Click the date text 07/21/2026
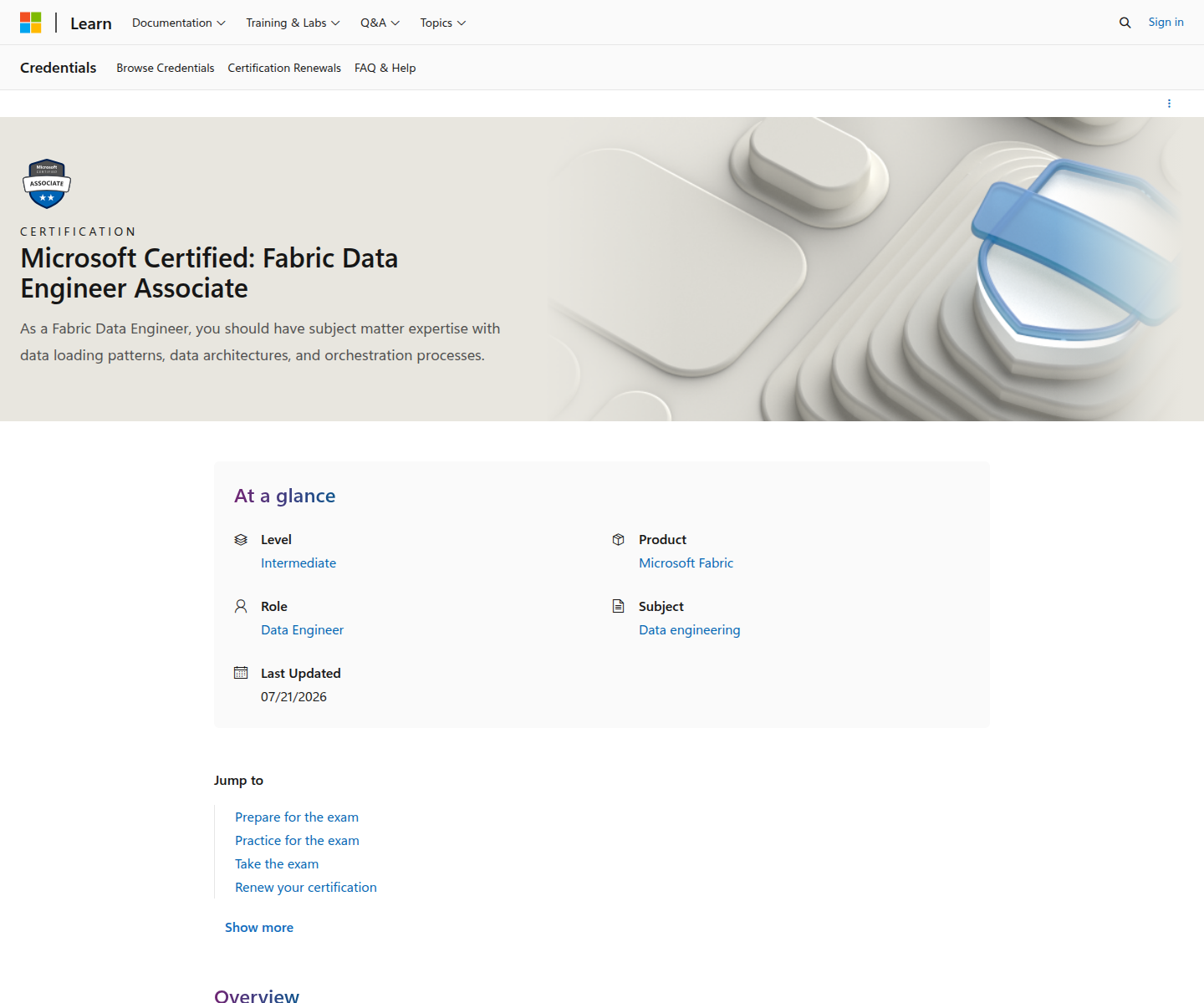Screen dimensions: 1204x1003 293,697
